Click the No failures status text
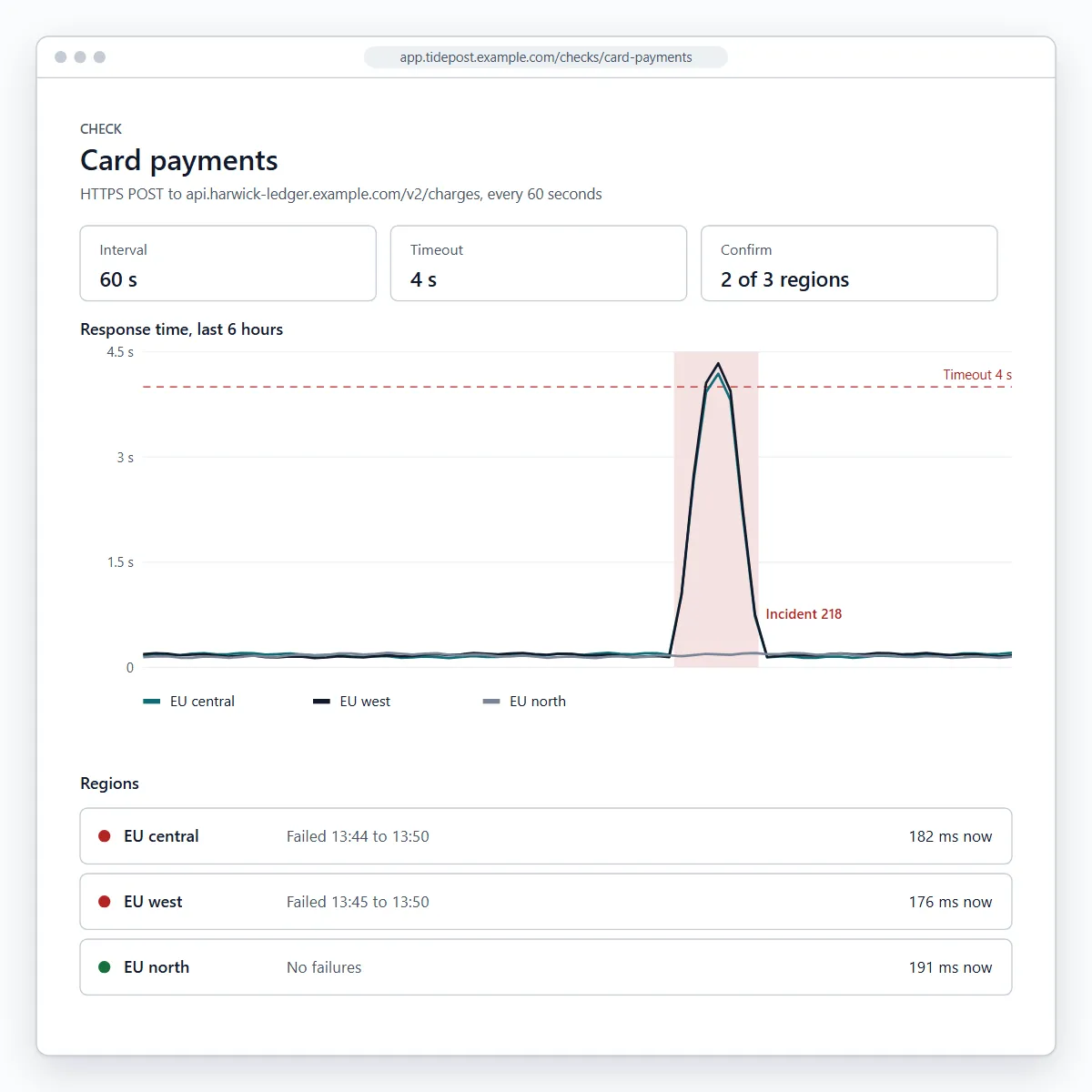Viewport: 1092px width, 1092px height. click(x=324, y=967)
